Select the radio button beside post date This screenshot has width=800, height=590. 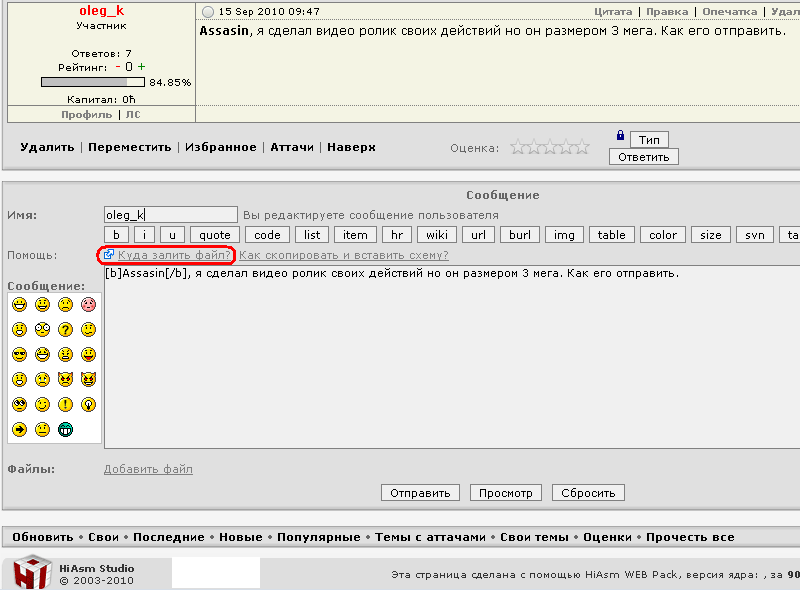[208, 12]
